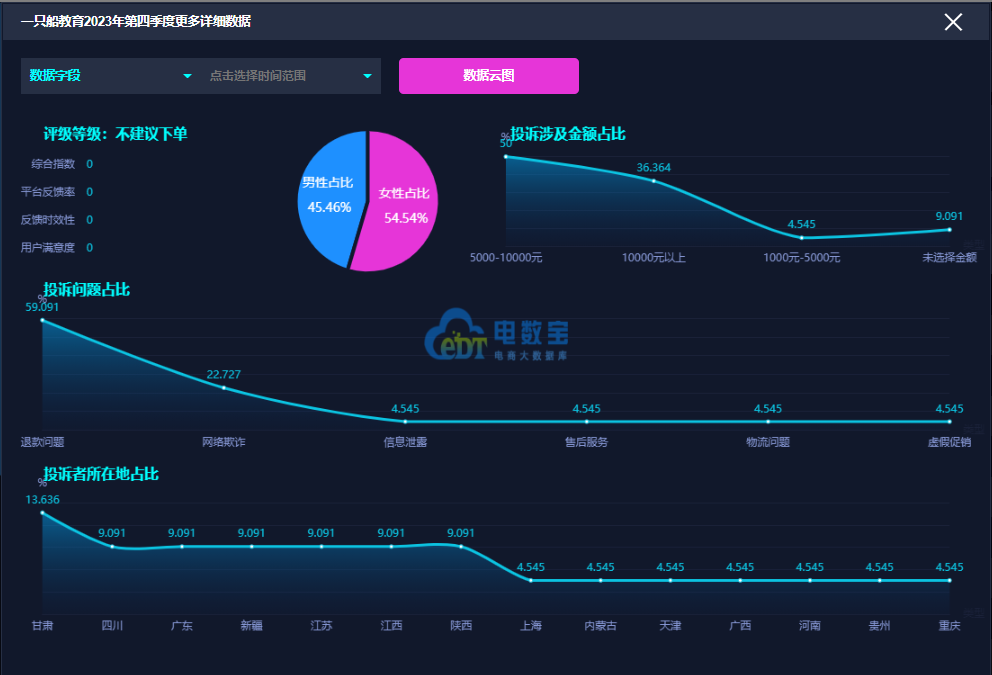This screenshot has height=675, width=992.
Task: Expand the 点击选择时间范围 time range selector
Action: coord(290,76)
